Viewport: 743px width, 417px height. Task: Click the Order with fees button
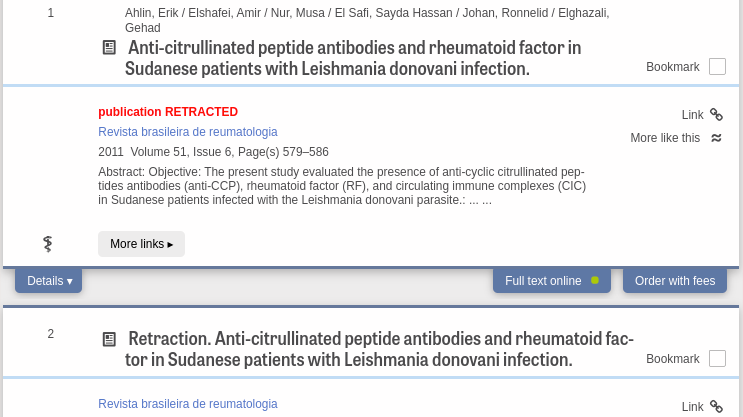675,281
